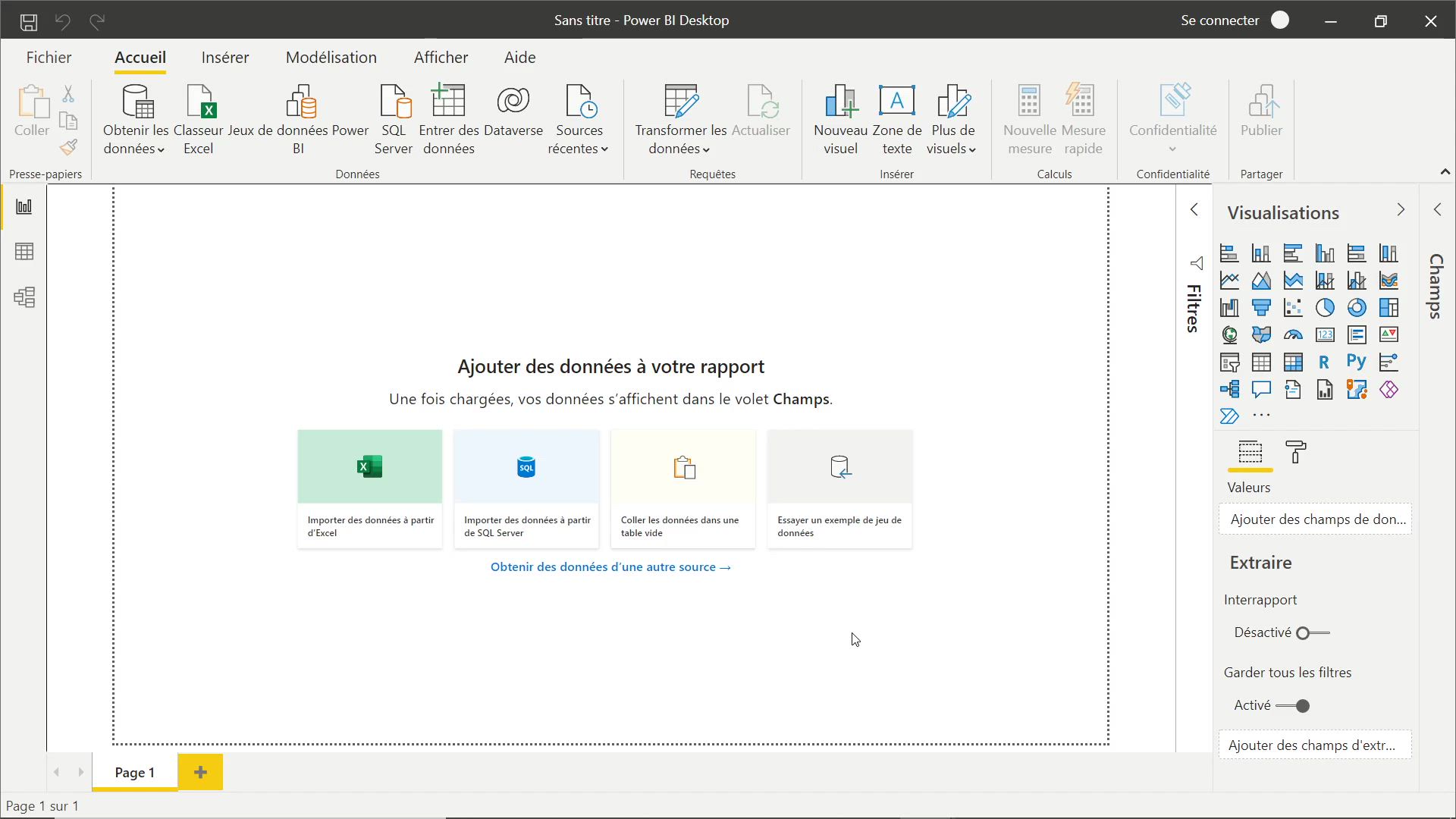
Task: Switch to the Modélisation tab
Action: (x=331, y=58)
